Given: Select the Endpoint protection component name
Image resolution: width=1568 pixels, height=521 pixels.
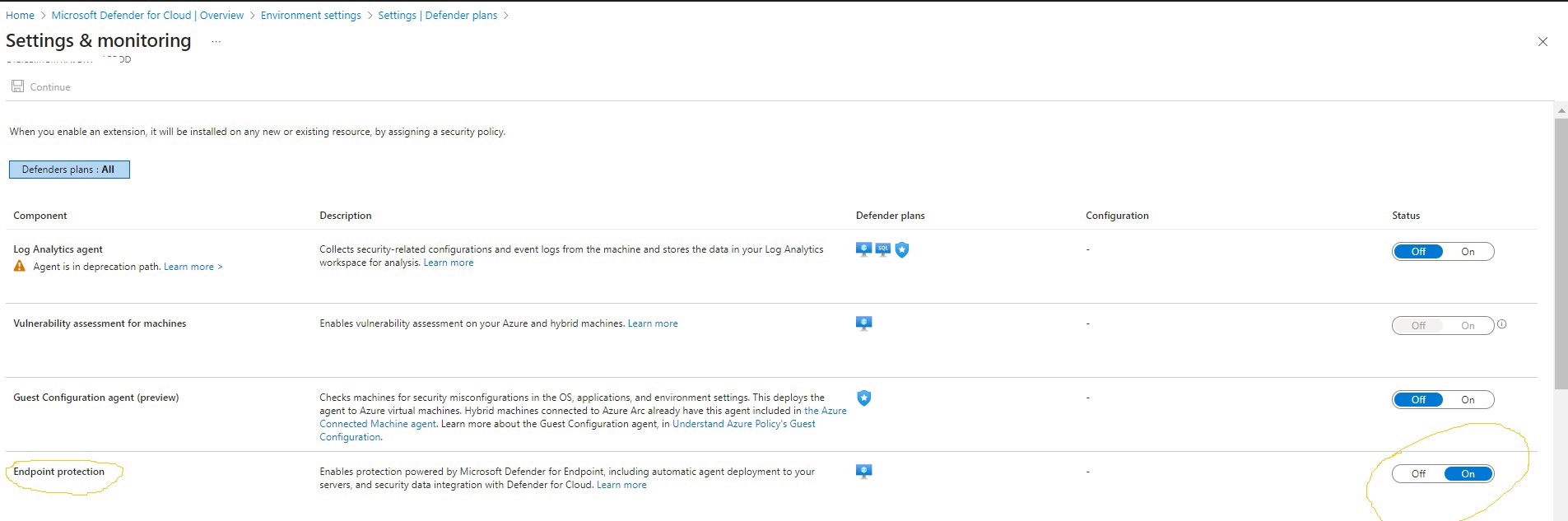Looking at the screenshot, I should point(58,472).
